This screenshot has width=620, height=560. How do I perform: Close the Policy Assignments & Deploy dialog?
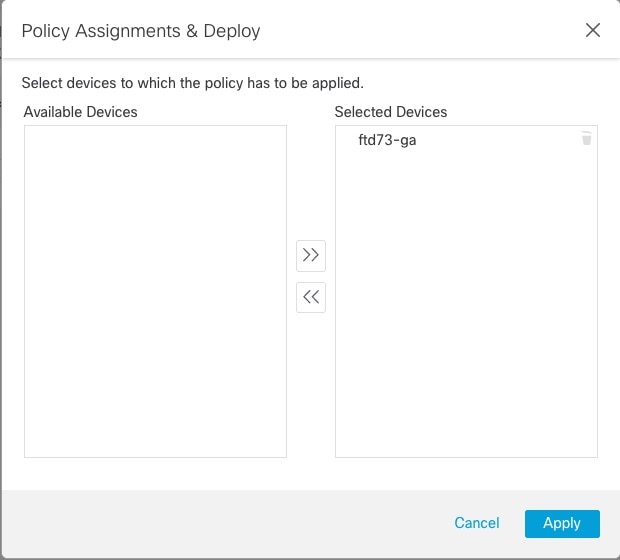pos(593,30)
